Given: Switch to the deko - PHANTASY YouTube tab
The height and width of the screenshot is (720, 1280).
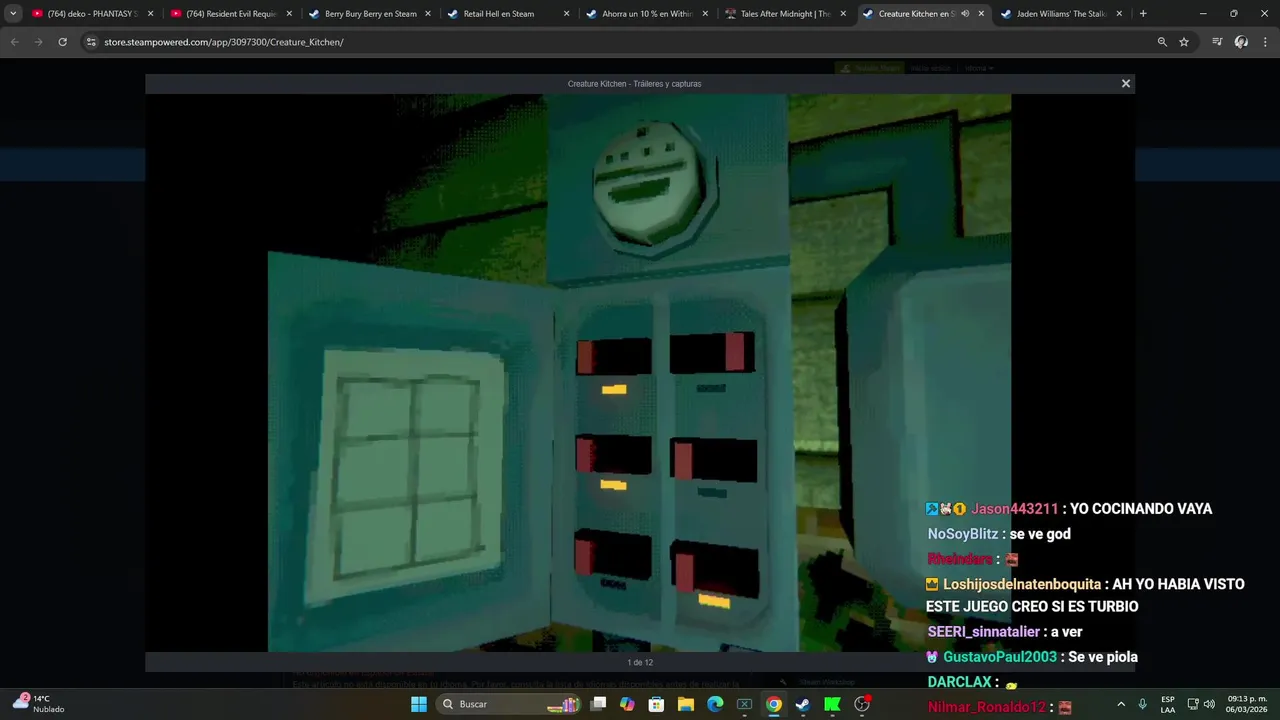Looking at the screenshot, I should [90, 14].
